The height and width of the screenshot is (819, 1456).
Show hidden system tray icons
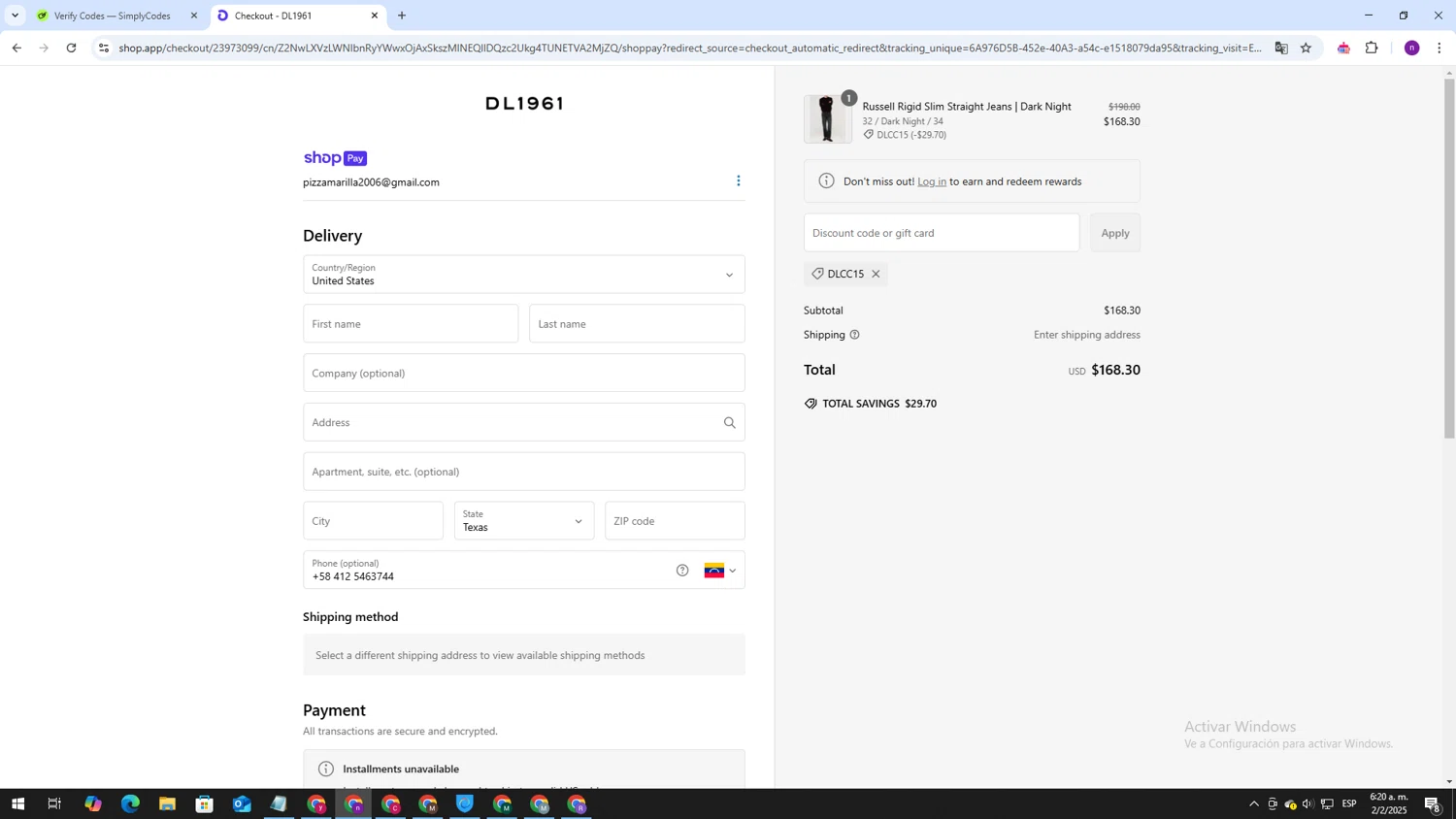1253,803
